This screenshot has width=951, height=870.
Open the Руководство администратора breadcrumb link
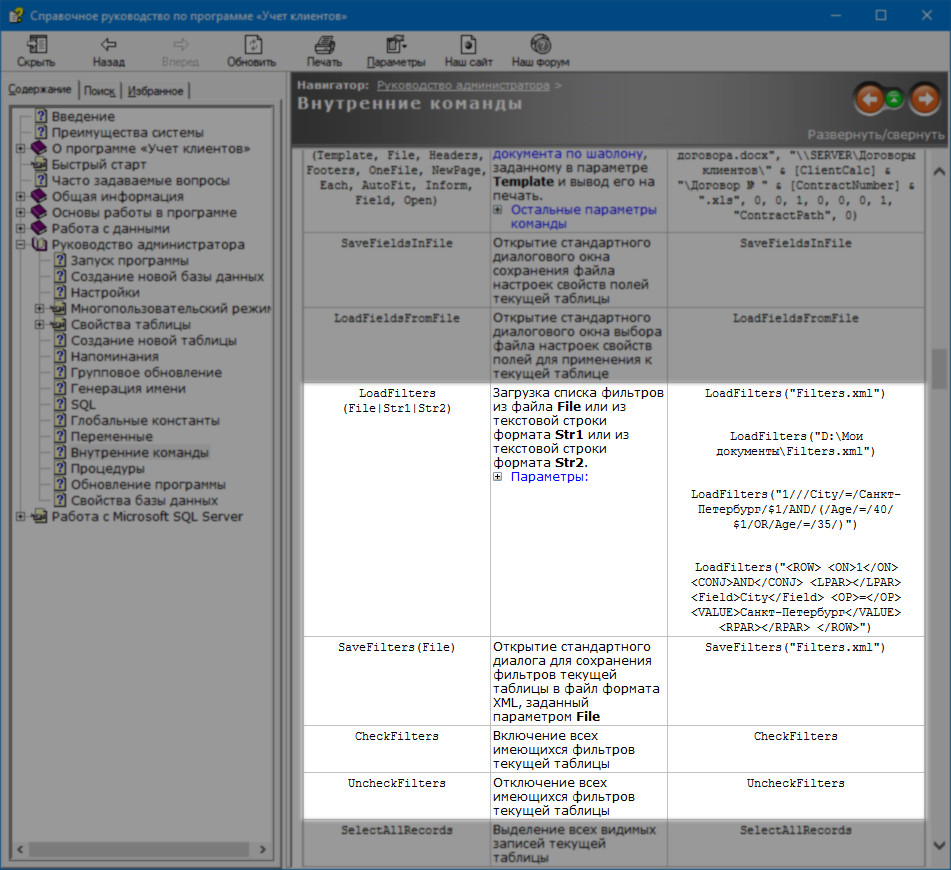(463, 86)
